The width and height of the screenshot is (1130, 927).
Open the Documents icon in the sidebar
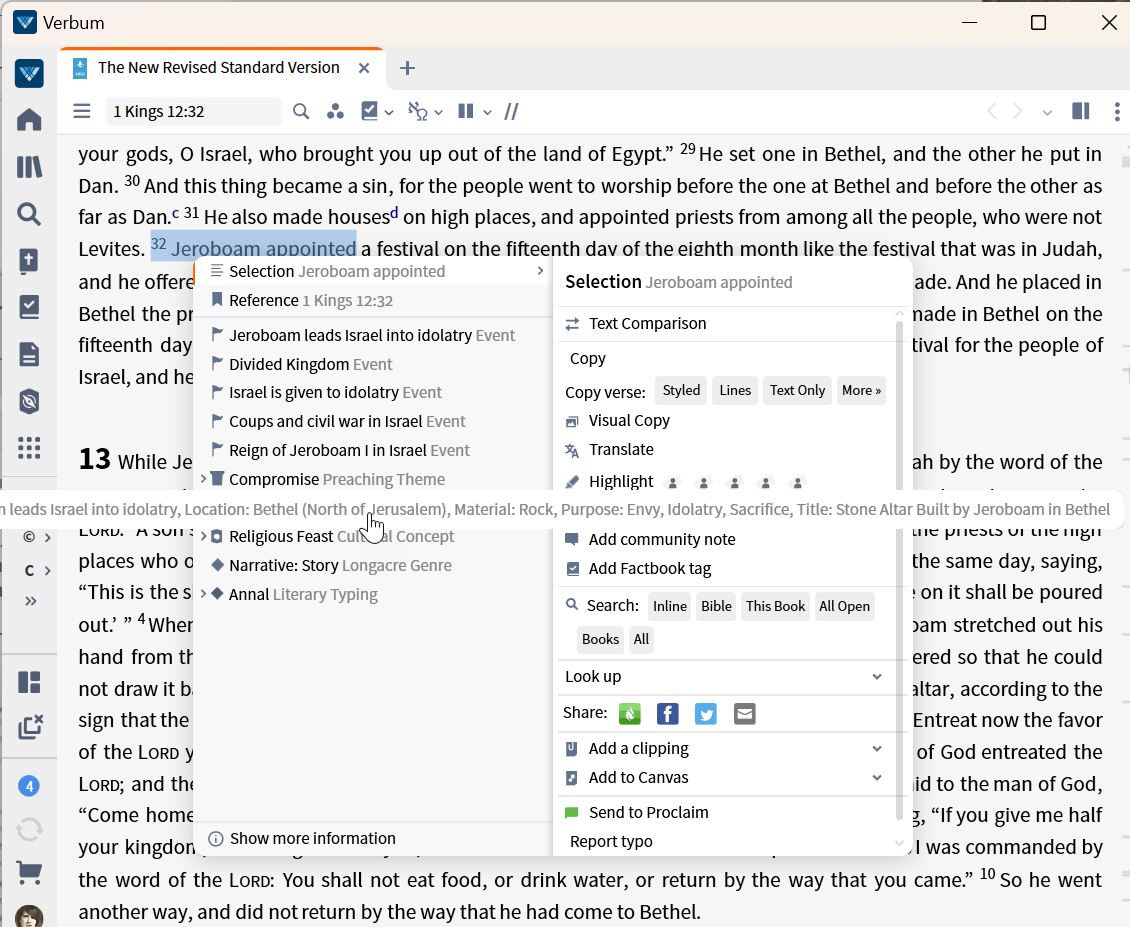[x=29, y=355]
